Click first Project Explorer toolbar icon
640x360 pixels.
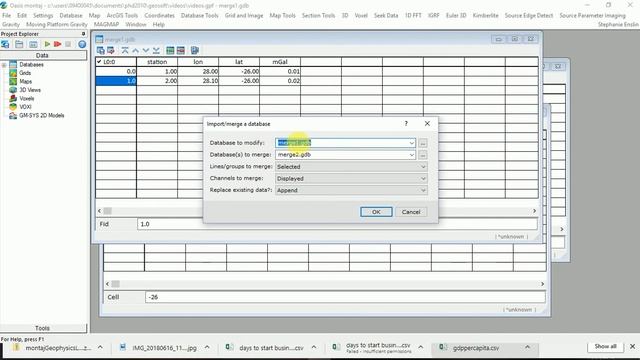pos(5,44)
